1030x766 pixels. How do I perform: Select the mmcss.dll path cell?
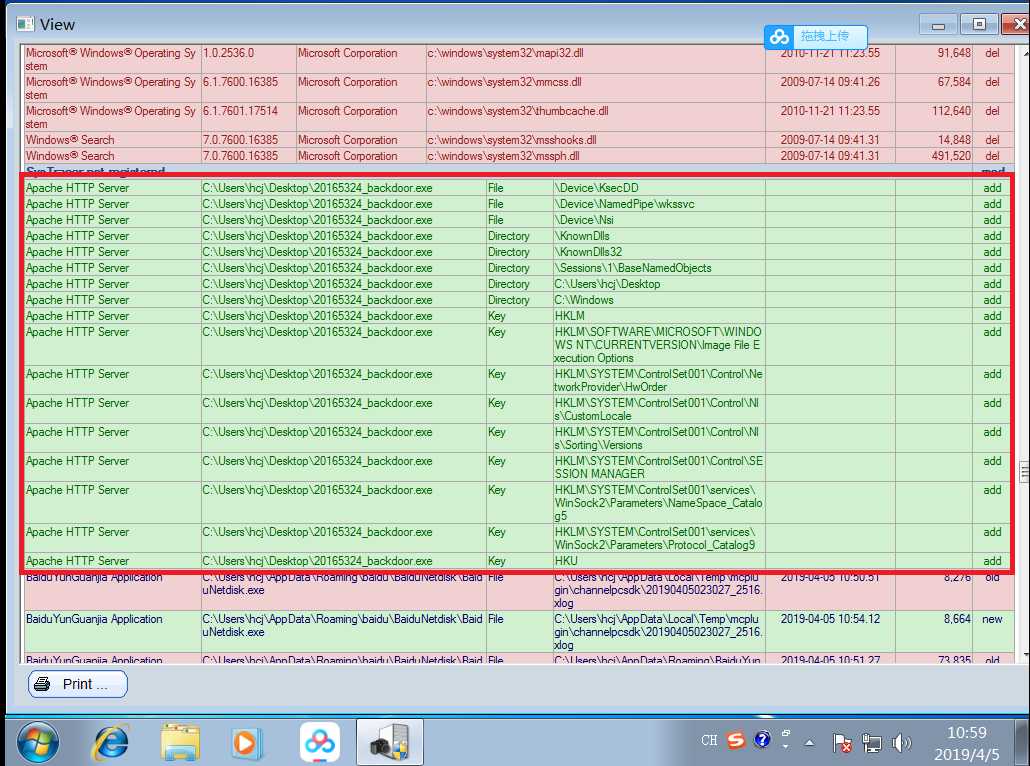click(595, 88)
